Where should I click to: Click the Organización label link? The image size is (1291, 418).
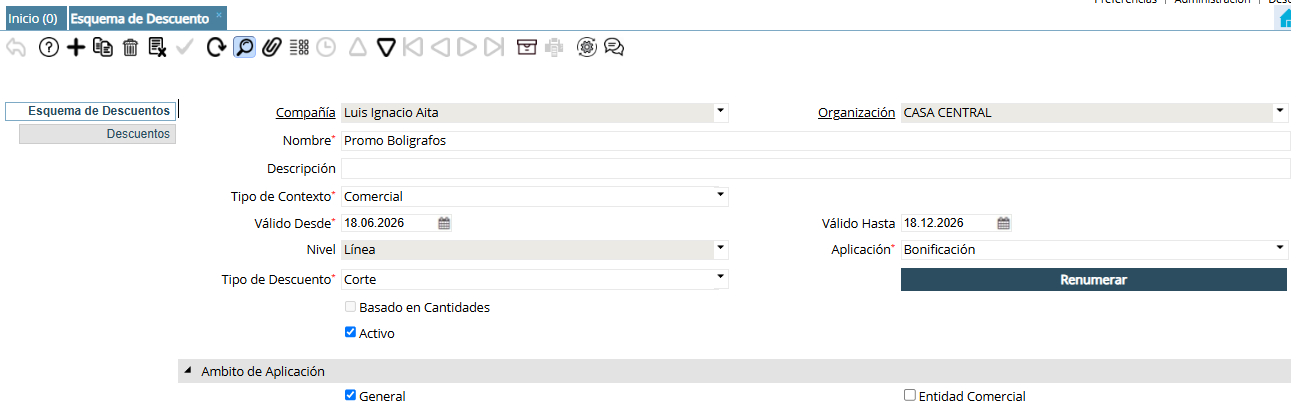click(x=856, y=112)
